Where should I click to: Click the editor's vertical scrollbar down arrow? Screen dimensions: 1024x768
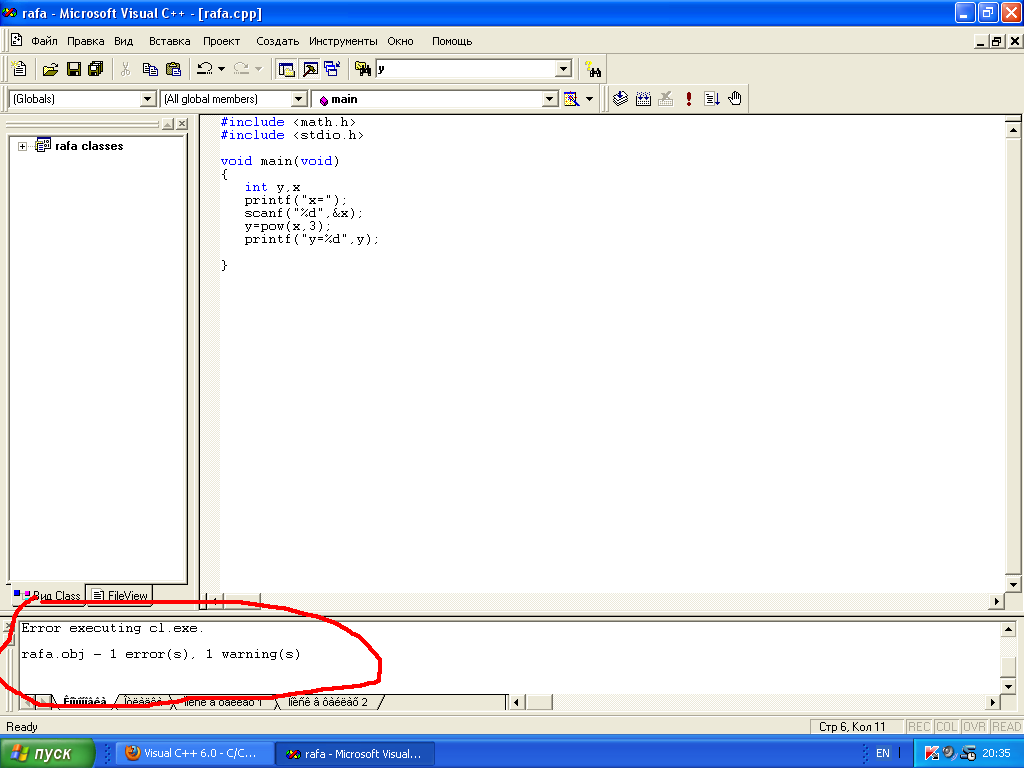1012,584
